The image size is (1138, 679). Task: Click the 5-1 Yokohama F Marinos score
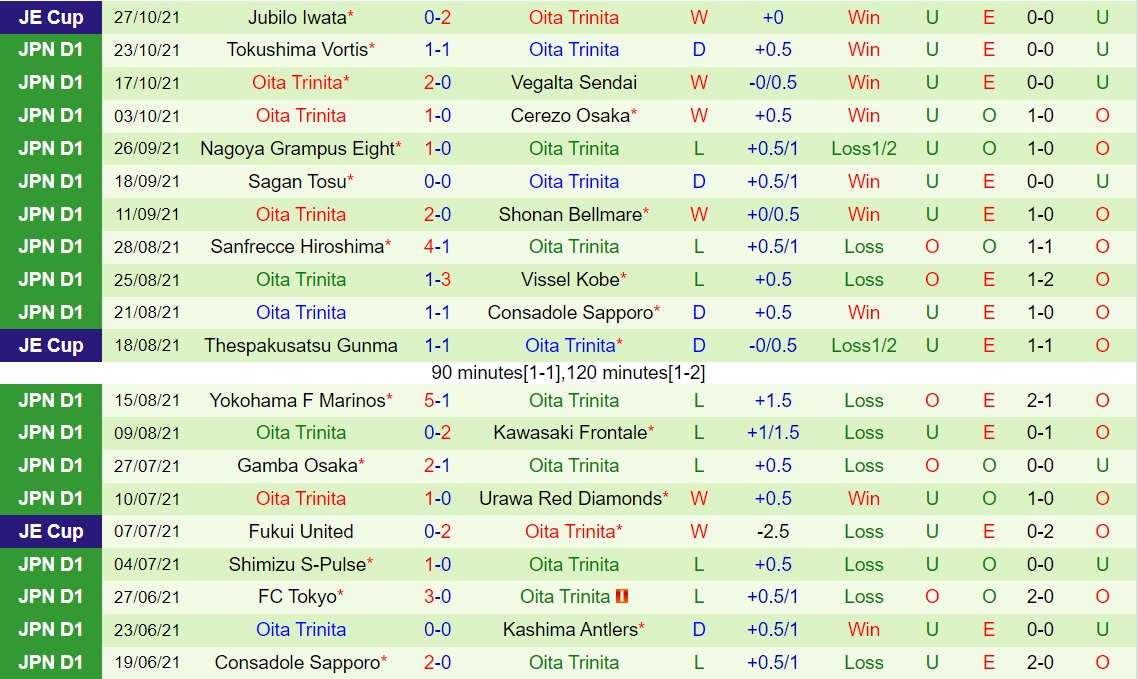[437, 401]
